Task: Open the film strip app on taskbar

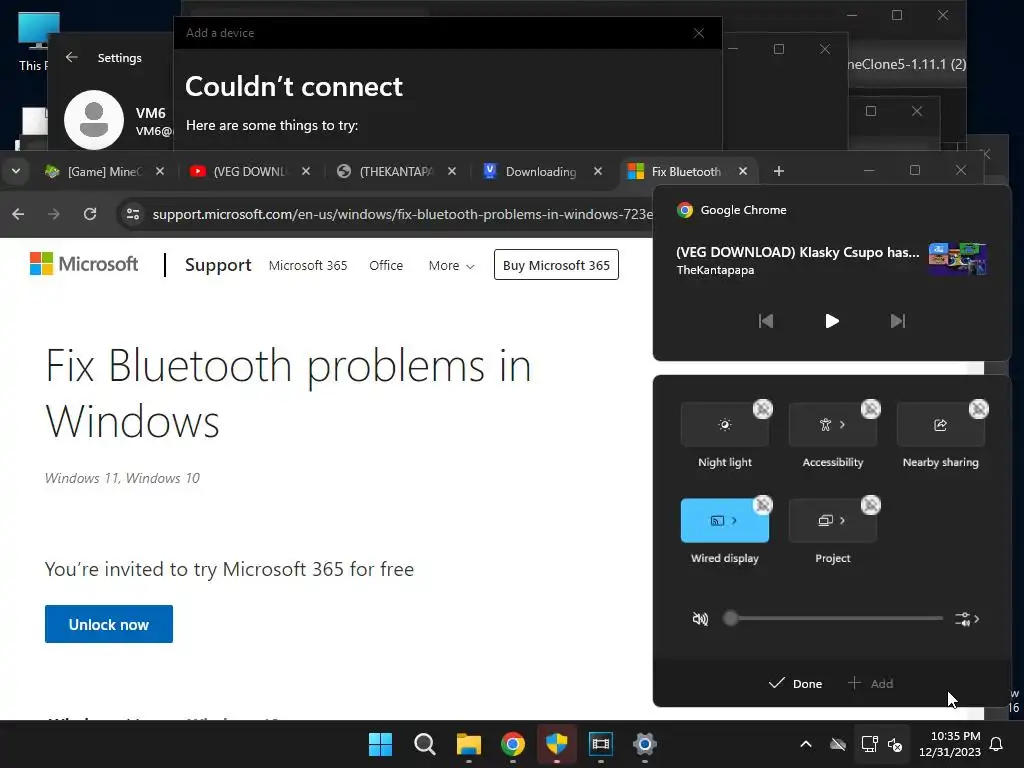Action: [x=601, y=744]
